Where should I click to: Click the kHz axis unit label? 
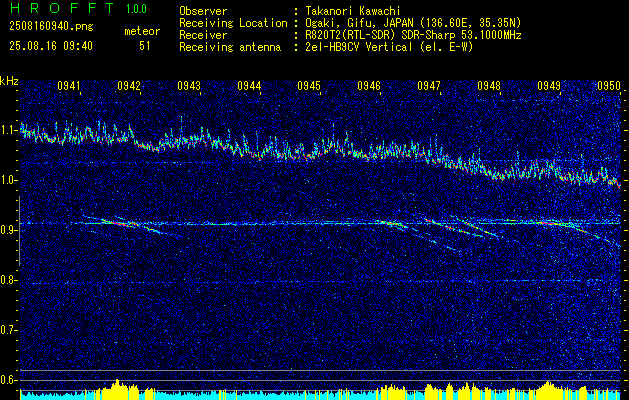(9, 81)
